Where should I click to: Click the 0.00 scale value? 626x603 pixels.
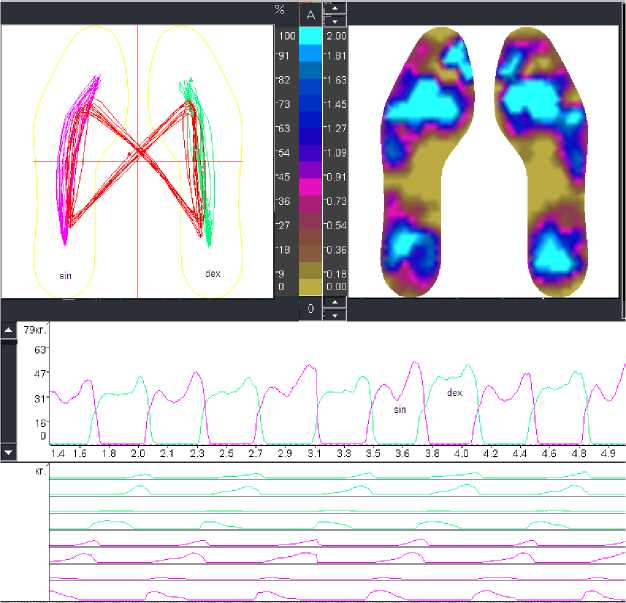click(x=337, y=286)
